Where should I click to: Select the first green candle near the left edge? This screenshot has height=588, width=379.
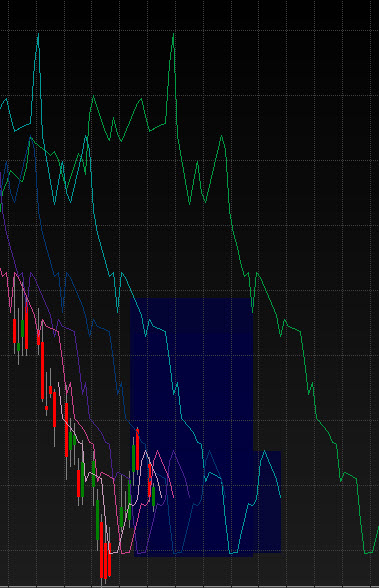tap(18, 346)
